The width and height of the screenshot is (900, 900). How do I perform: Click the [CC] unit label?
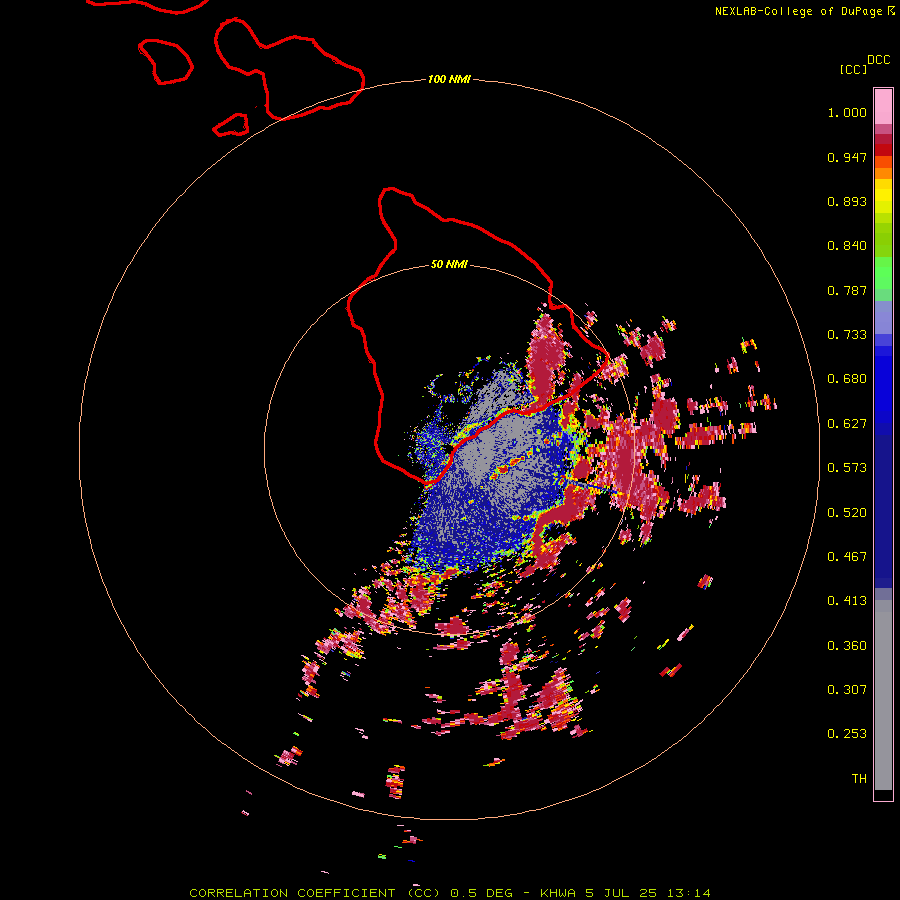pyautogui.click(x=853, y=69)
